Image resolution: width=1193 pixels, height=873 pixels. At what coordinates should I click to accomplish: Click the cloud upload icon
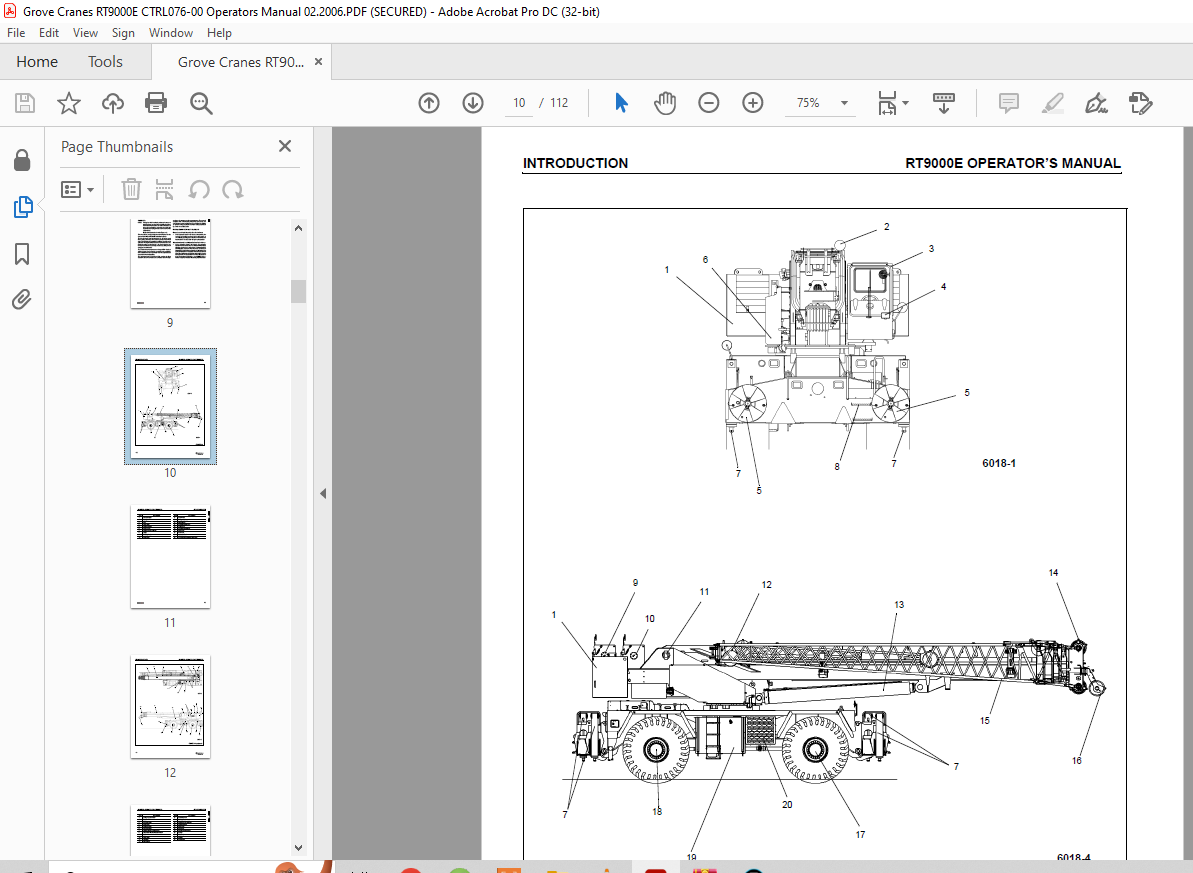tap(113, 103)
